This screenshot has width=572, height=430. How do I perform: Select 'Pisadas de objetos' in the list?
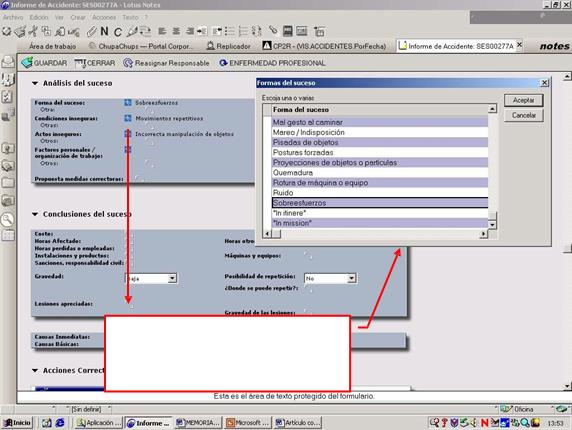(380, 143)
